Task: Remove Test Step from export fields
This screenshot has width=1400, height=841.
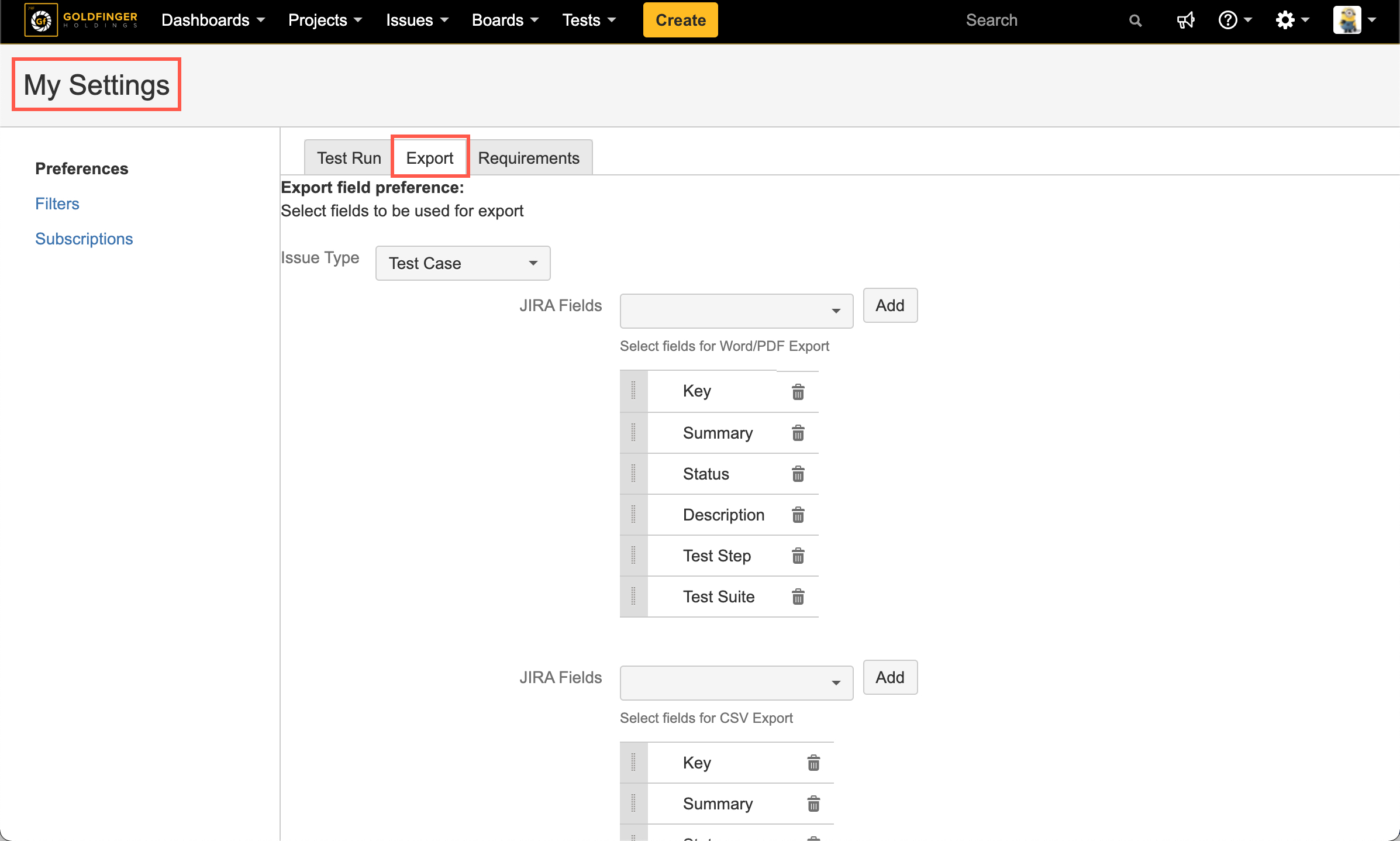Action: click(798, 556)
